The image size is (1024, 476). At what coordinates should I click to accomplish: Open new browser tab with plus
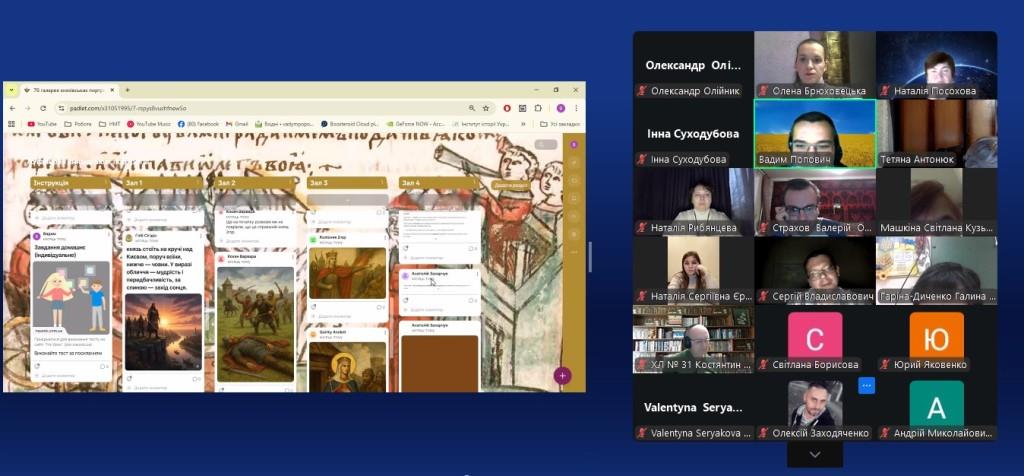(127, 90)
